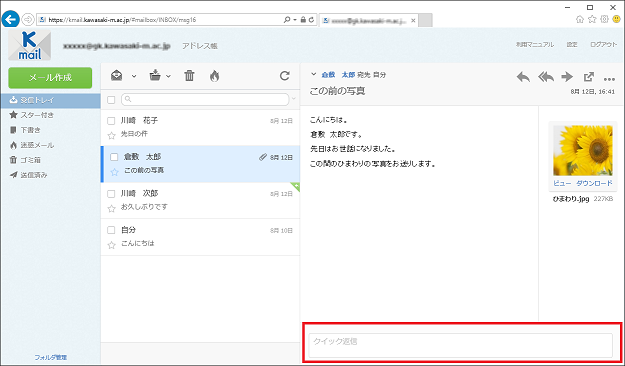Tick the select-all messages checkbox

point(111,100)
